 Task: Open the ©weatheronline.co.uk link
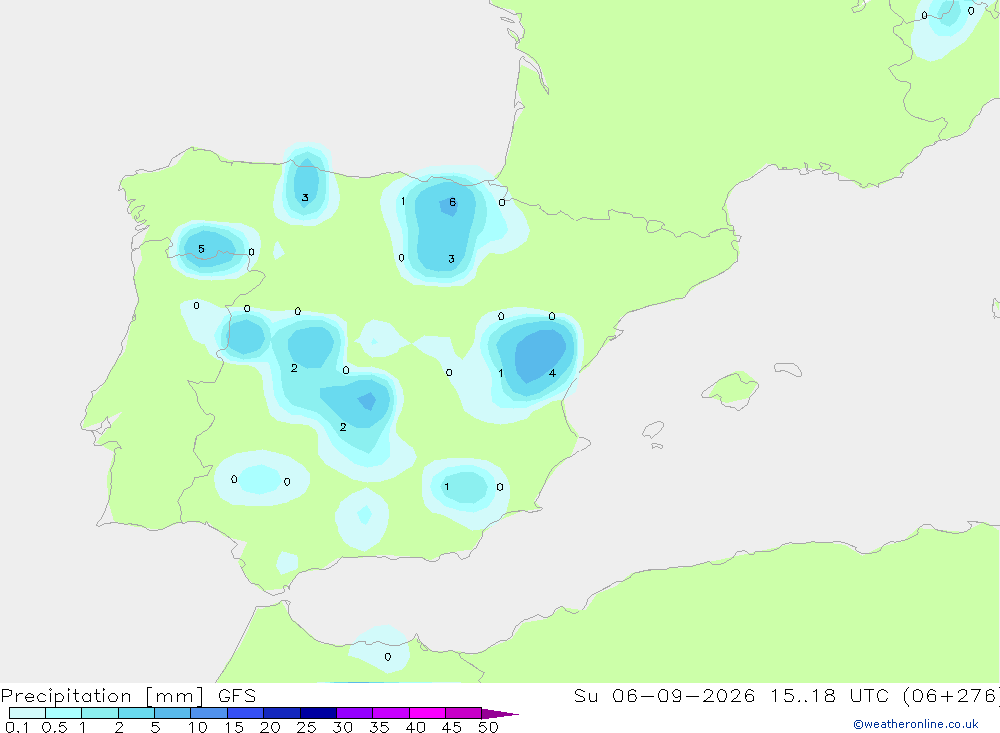[x=915, y=724]
